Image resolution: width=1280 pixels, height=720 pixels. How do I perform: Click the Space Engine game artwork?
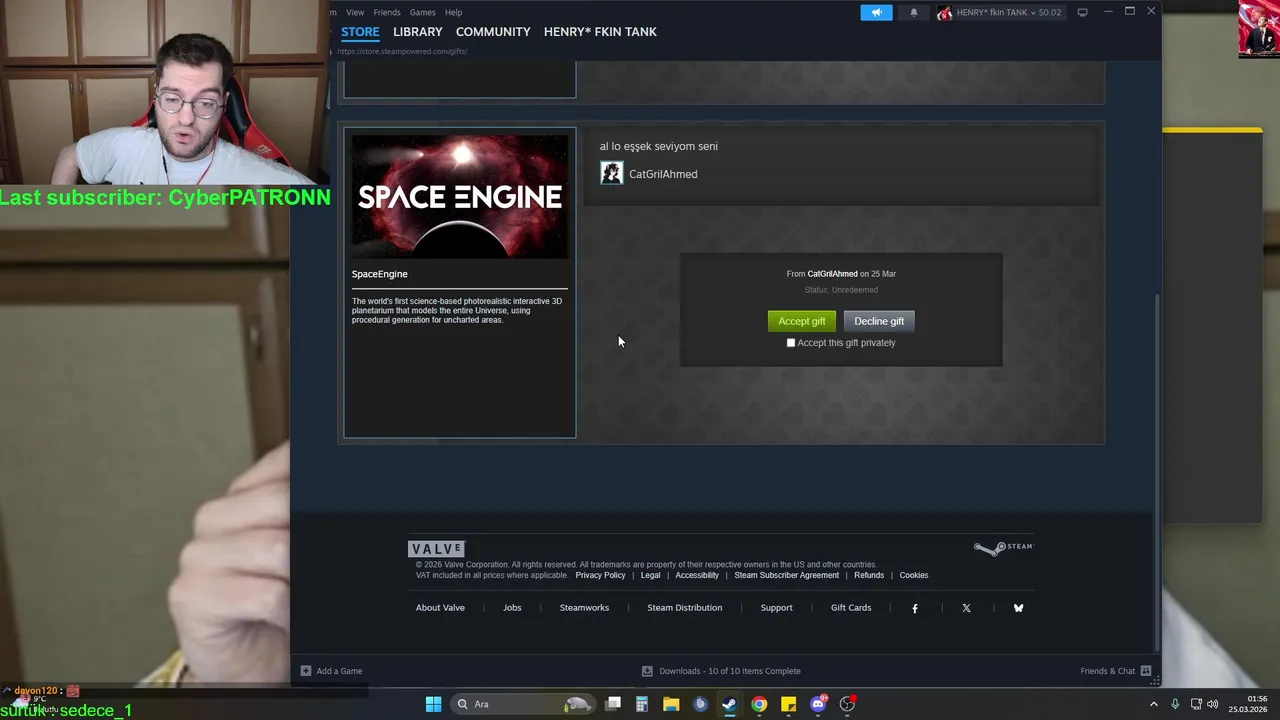[460, 197]
